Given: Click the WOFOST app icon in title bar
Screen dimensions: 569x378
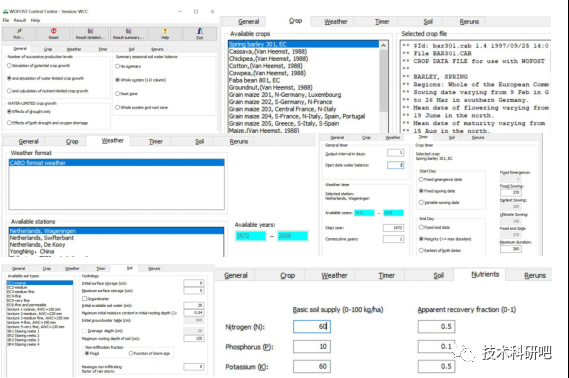Looking at the screenshot, I should pyautogui.click(x=5, y=11).
